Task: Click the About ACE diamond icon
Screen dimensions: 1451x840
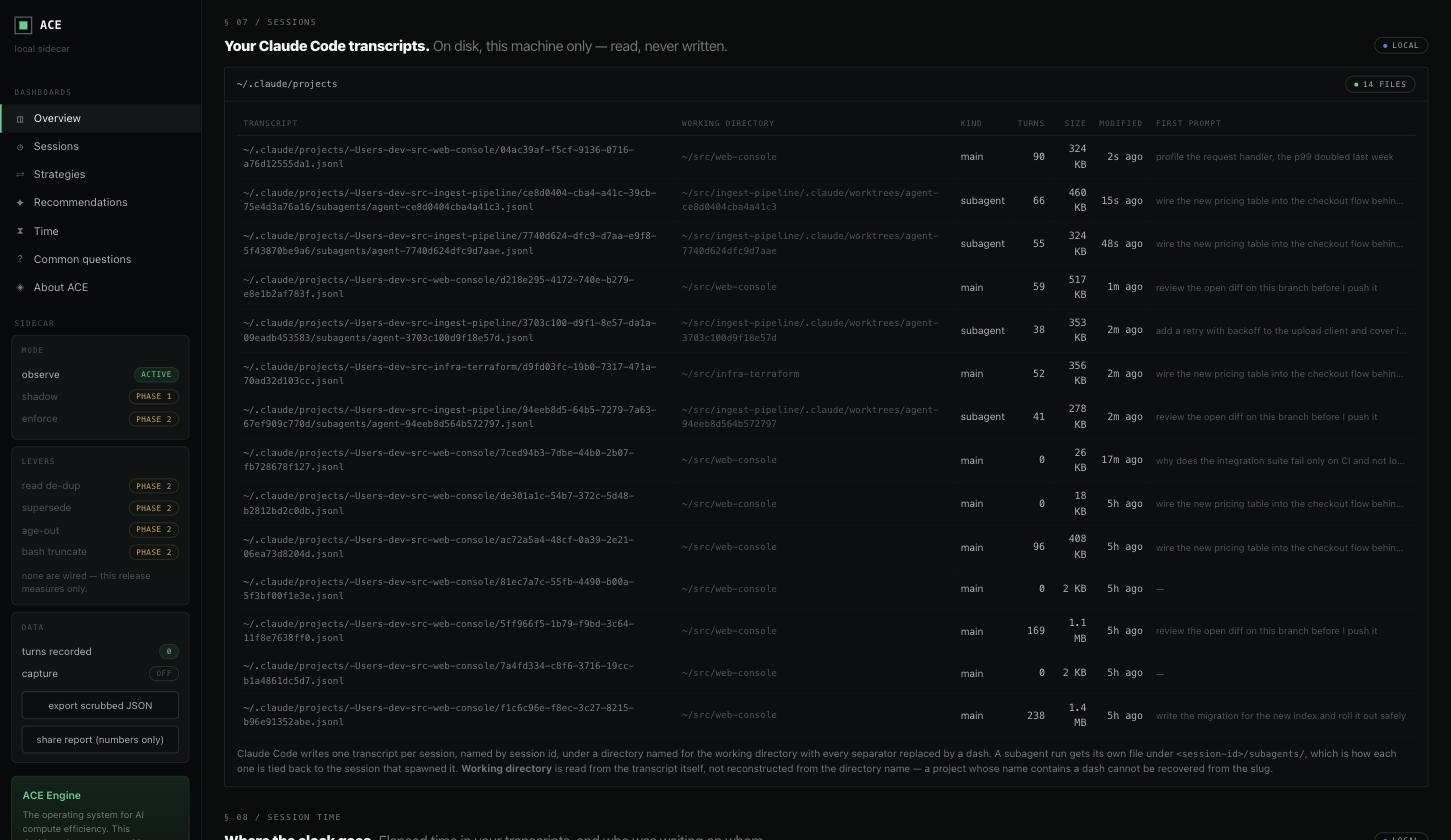Action: point(20,287)
